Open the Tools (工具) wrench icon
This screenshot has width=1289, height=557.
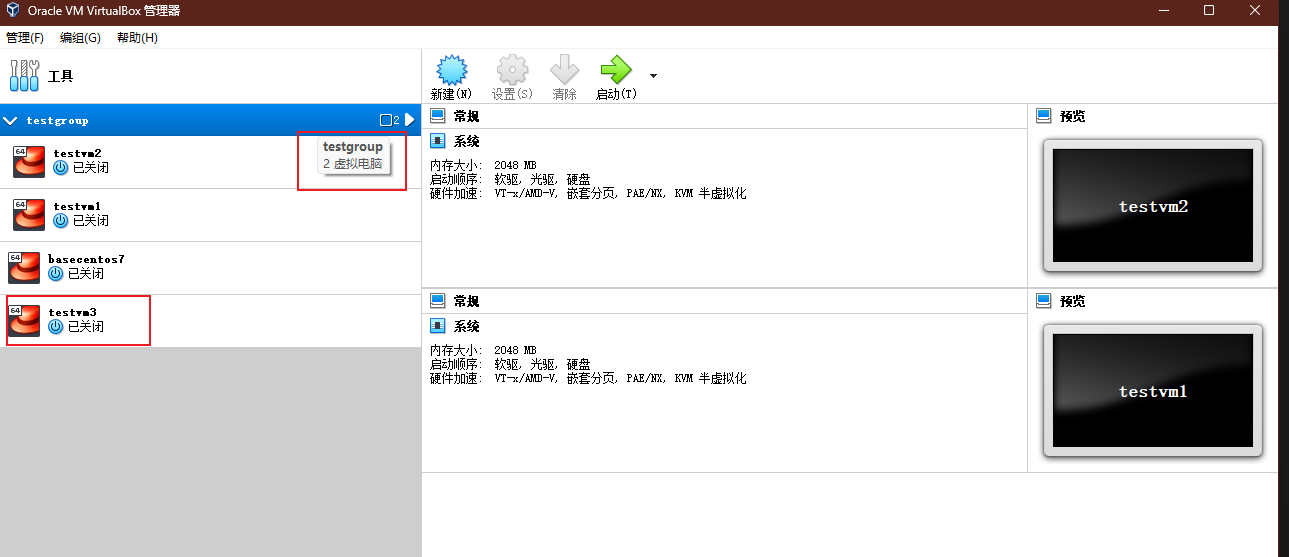pyautogui.click(x=24, y=76)
